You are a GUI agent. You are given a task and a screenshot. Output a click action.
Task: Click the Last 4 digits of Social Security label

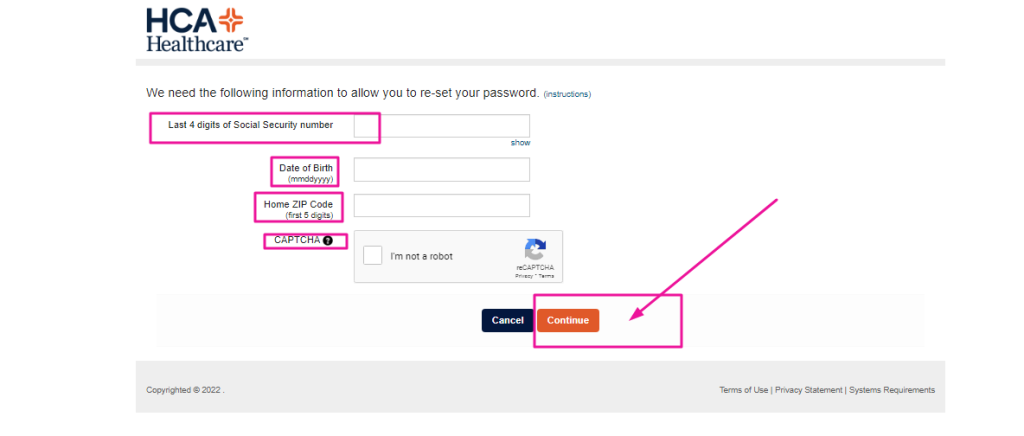tap(251, 125)
